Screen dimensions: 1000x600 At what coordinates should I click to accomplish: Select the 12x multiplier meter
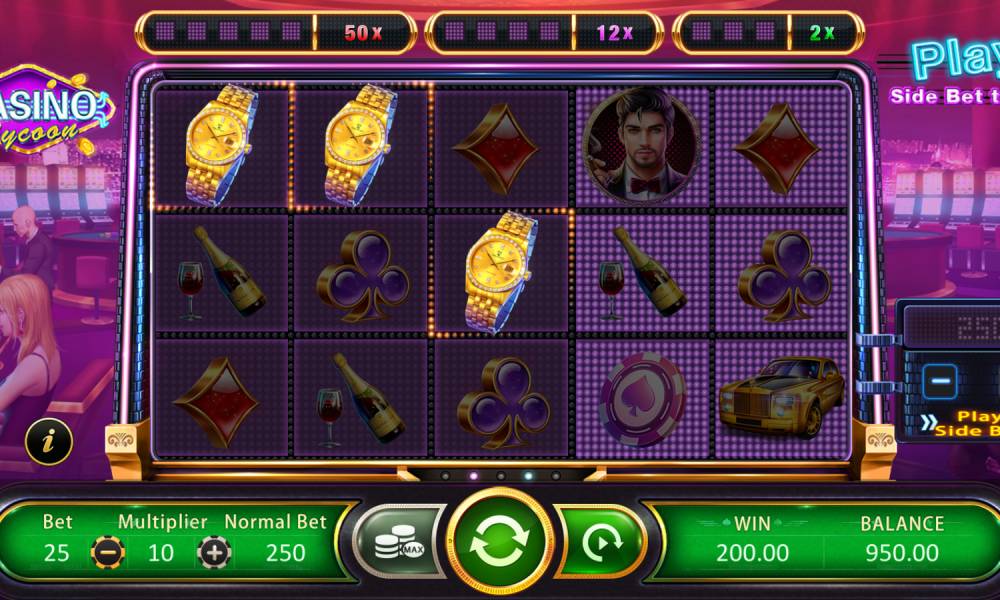point(544,32)
